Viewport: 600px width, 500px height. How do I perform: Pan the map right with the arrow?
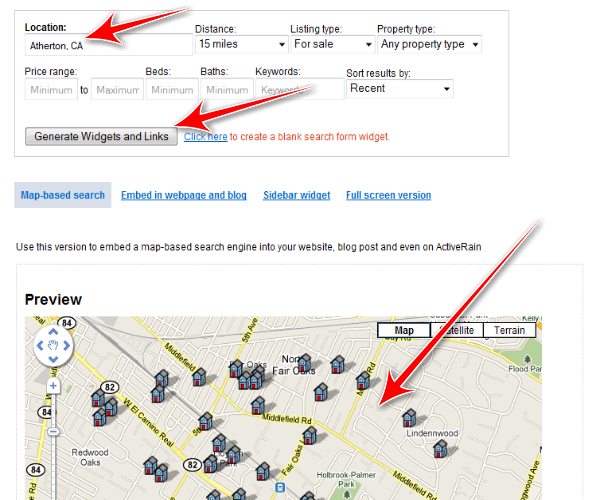(67, 347)
